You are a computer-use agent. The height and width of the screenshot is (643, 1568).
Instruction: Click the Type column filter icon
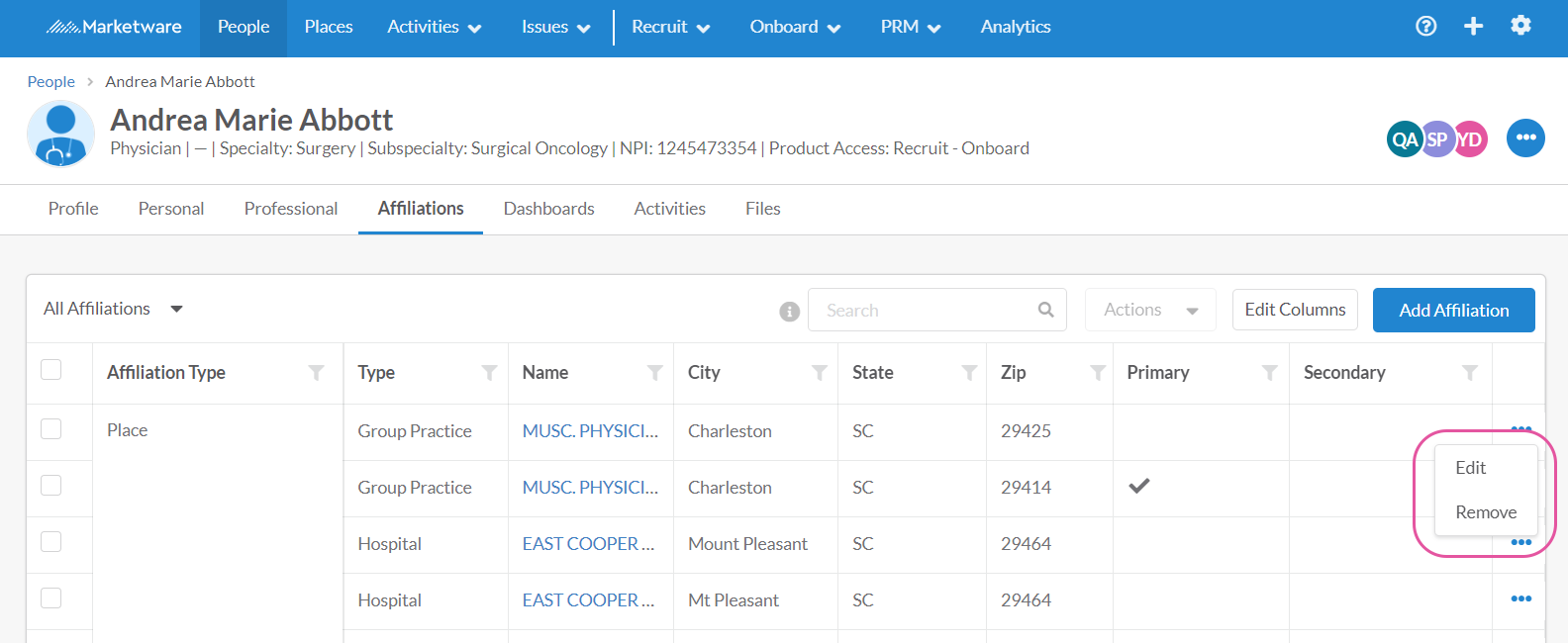489,373
